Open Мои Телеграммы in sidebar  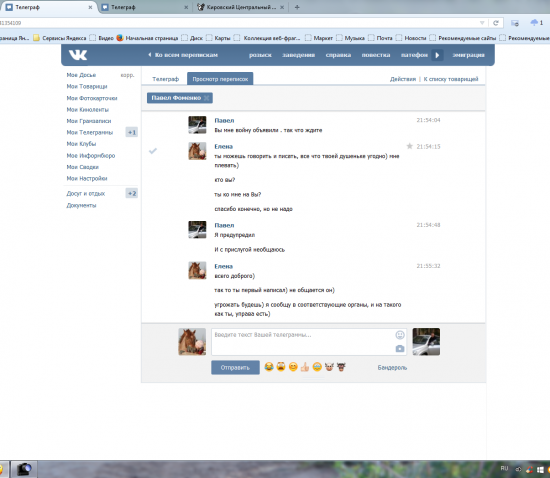click(90, 133)
